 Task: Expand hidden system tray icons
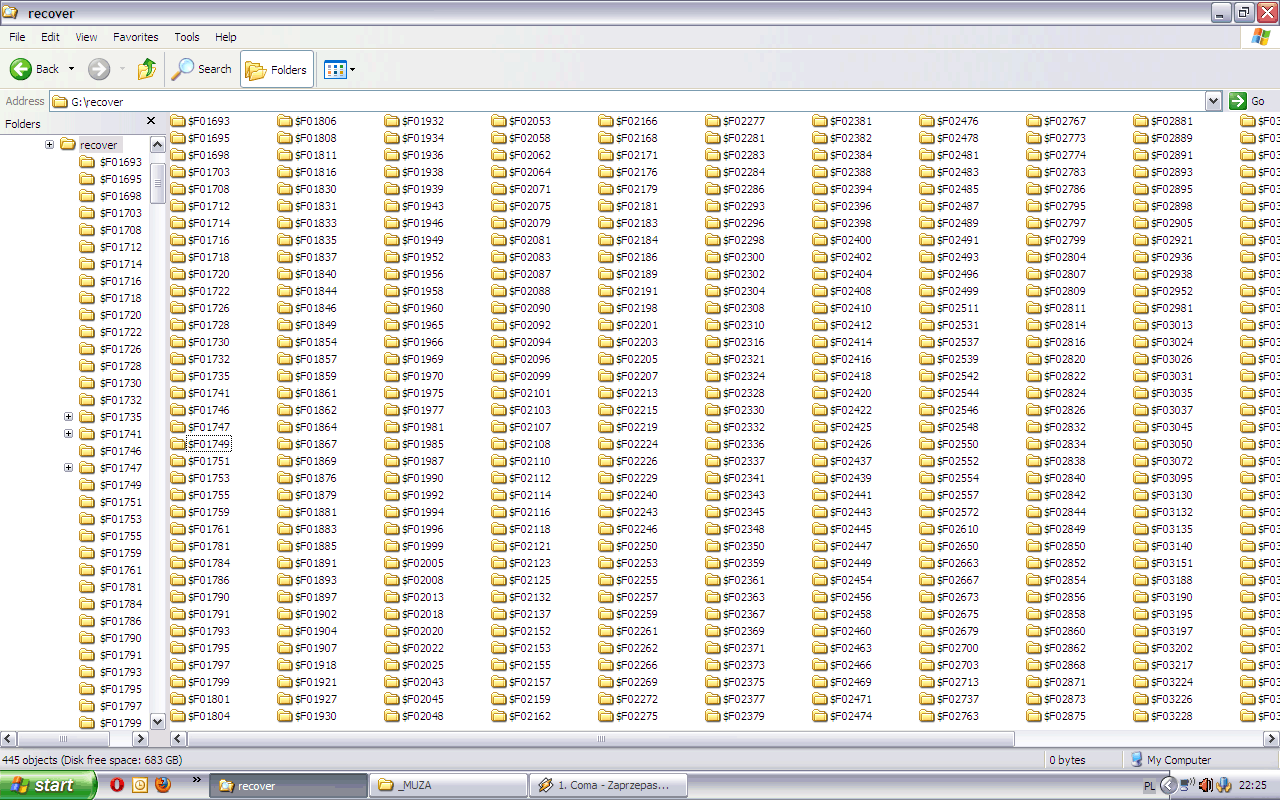coord(1167,785)
